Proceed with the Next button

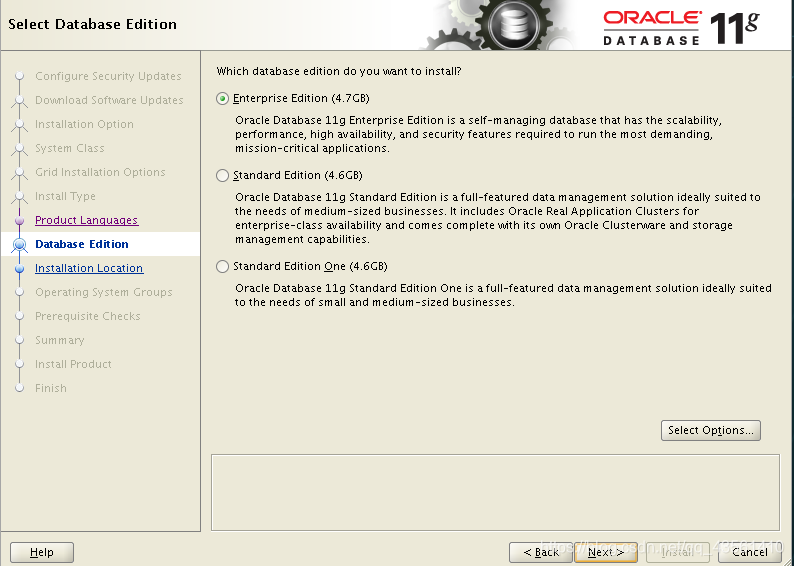click(606, 552)
